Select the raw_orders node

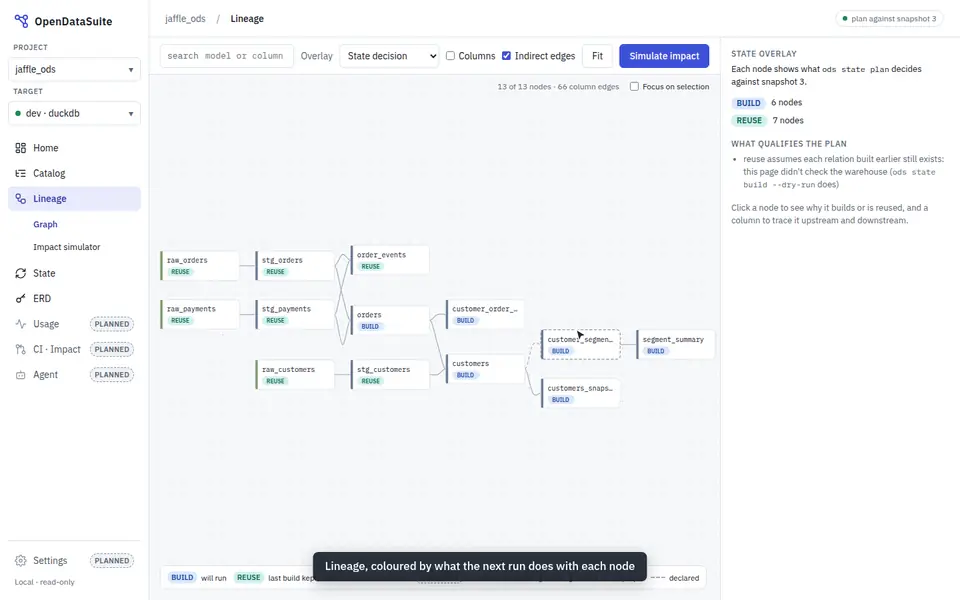click(200, 266)
